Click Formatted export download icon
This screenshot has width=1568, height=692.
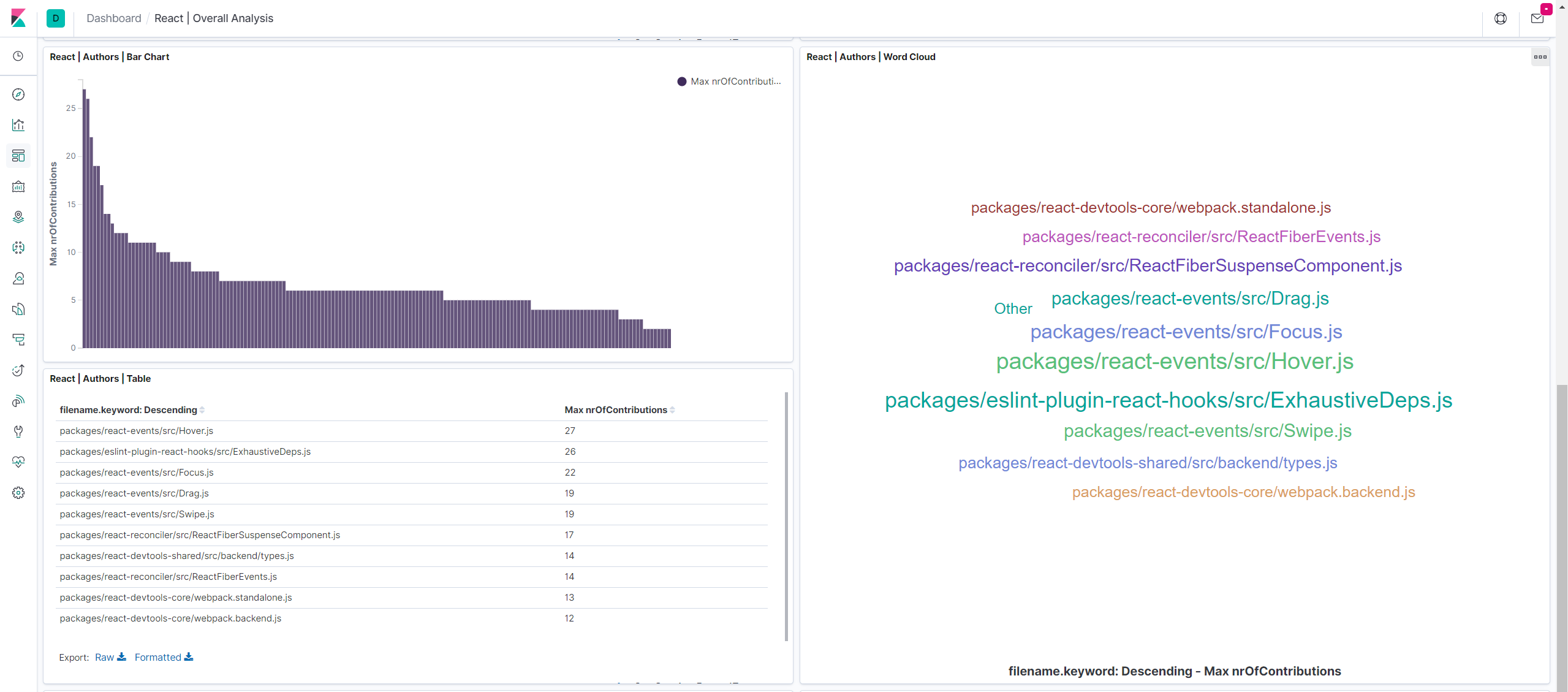(189, 656)
